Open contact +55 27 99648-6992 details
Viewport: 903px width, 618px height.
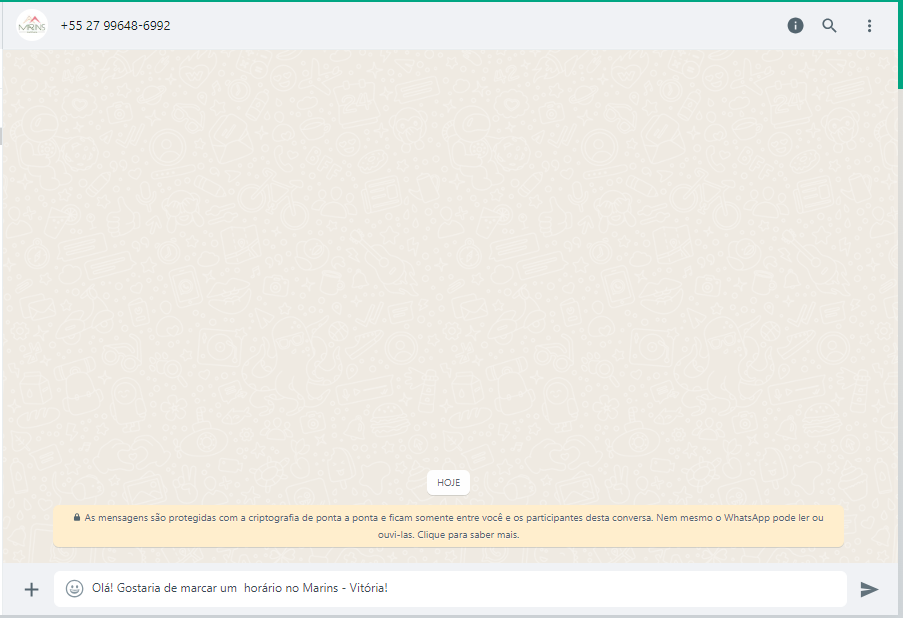pos(115,26)
